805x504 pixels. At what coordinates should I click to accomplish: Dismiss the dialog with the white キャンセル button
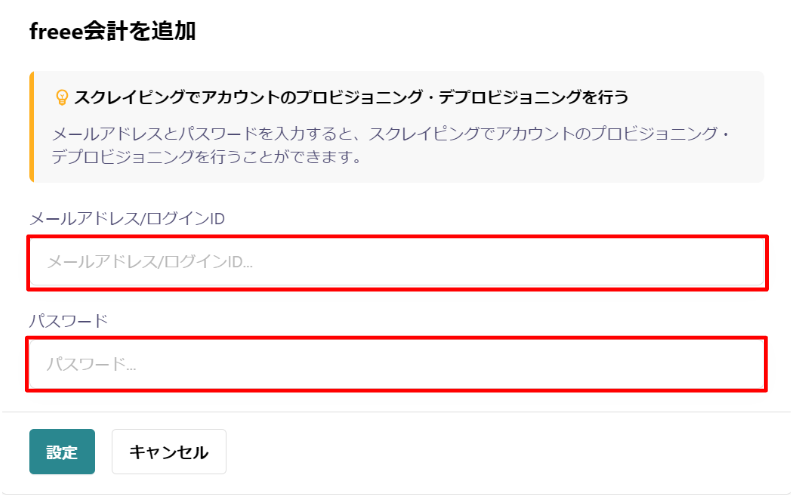169,452
